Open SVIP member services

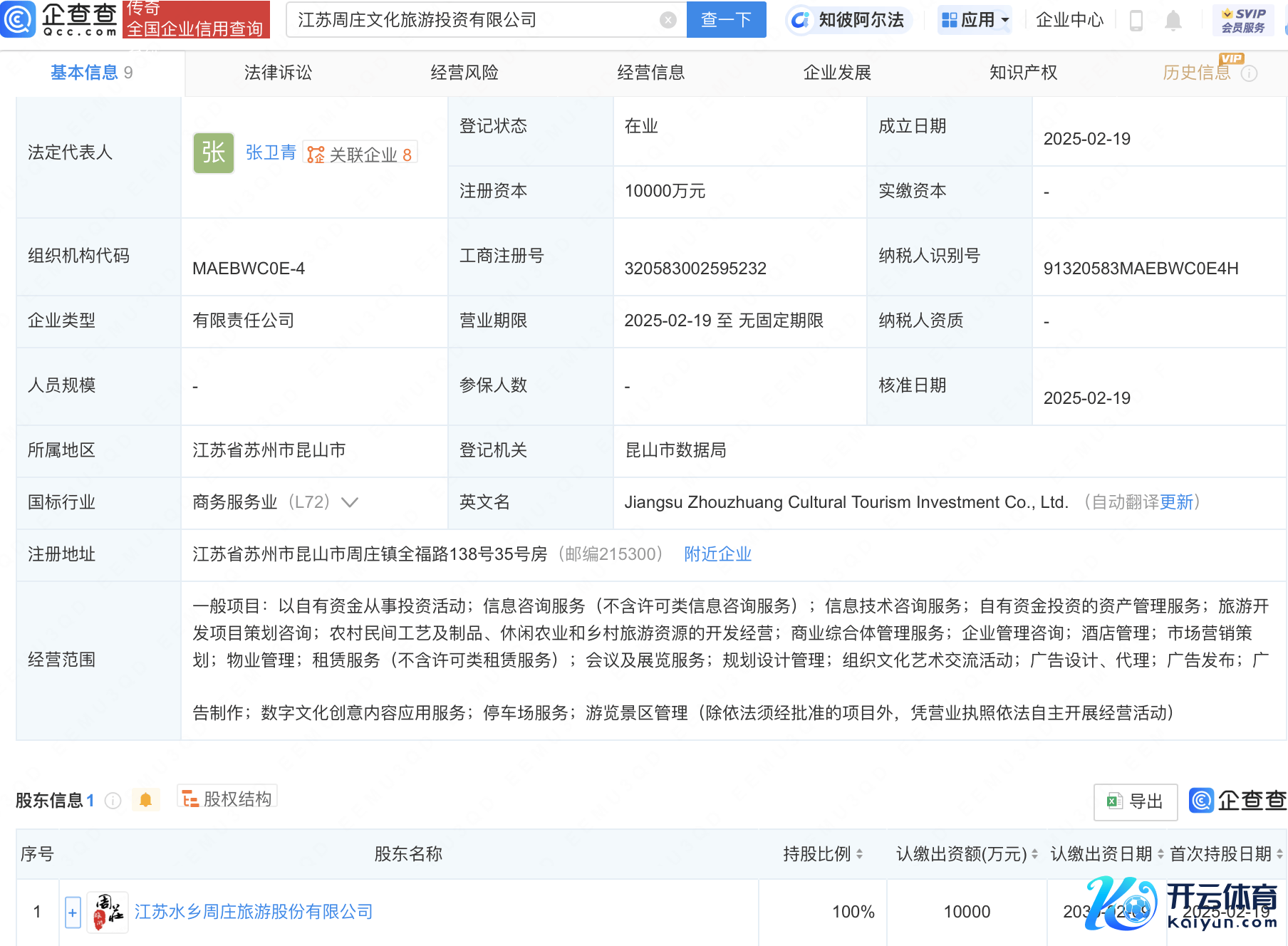[1243, 20]
